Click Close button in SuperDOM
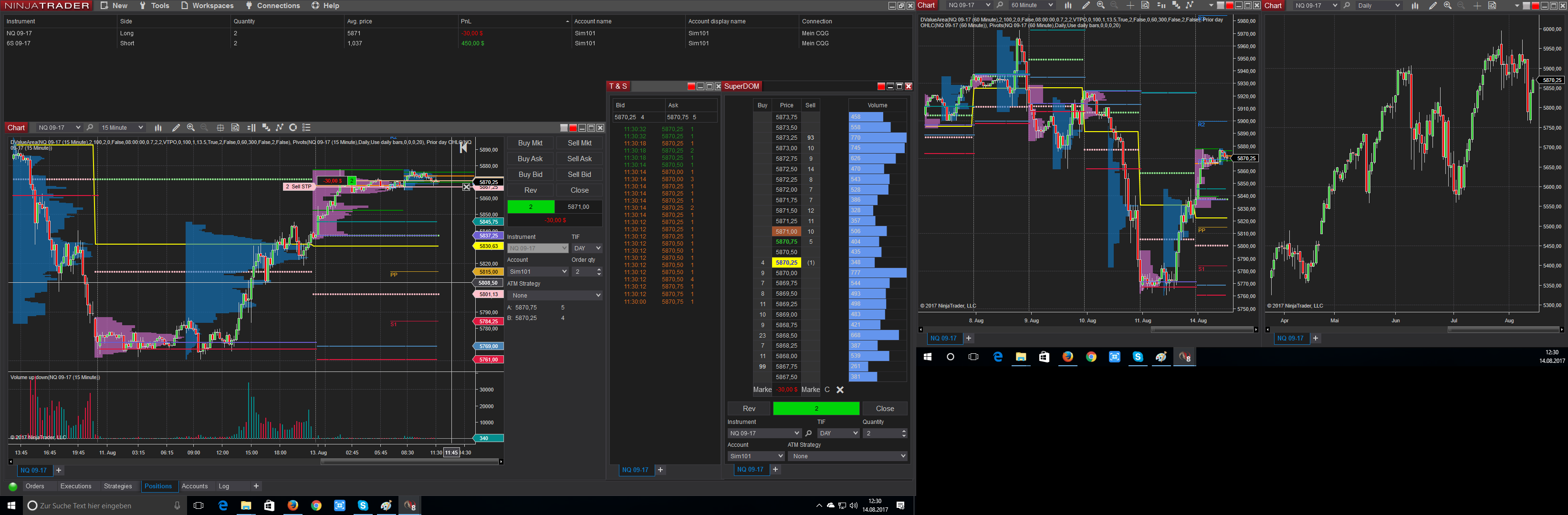The height and width of the screenshot is (515, 1568). (x=885, y=409)
